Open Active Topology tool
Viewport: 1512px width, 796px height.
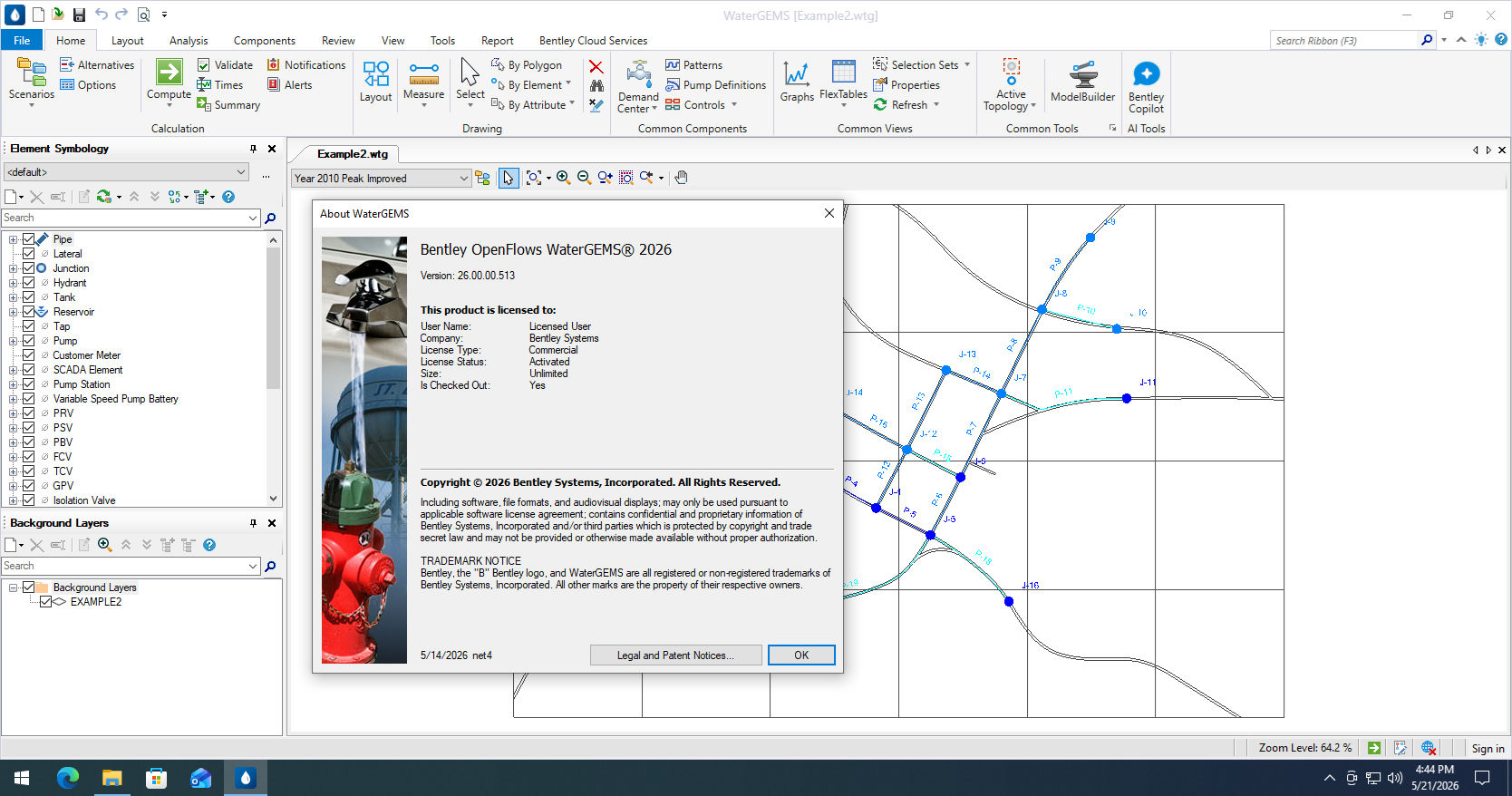(1010, 86)
